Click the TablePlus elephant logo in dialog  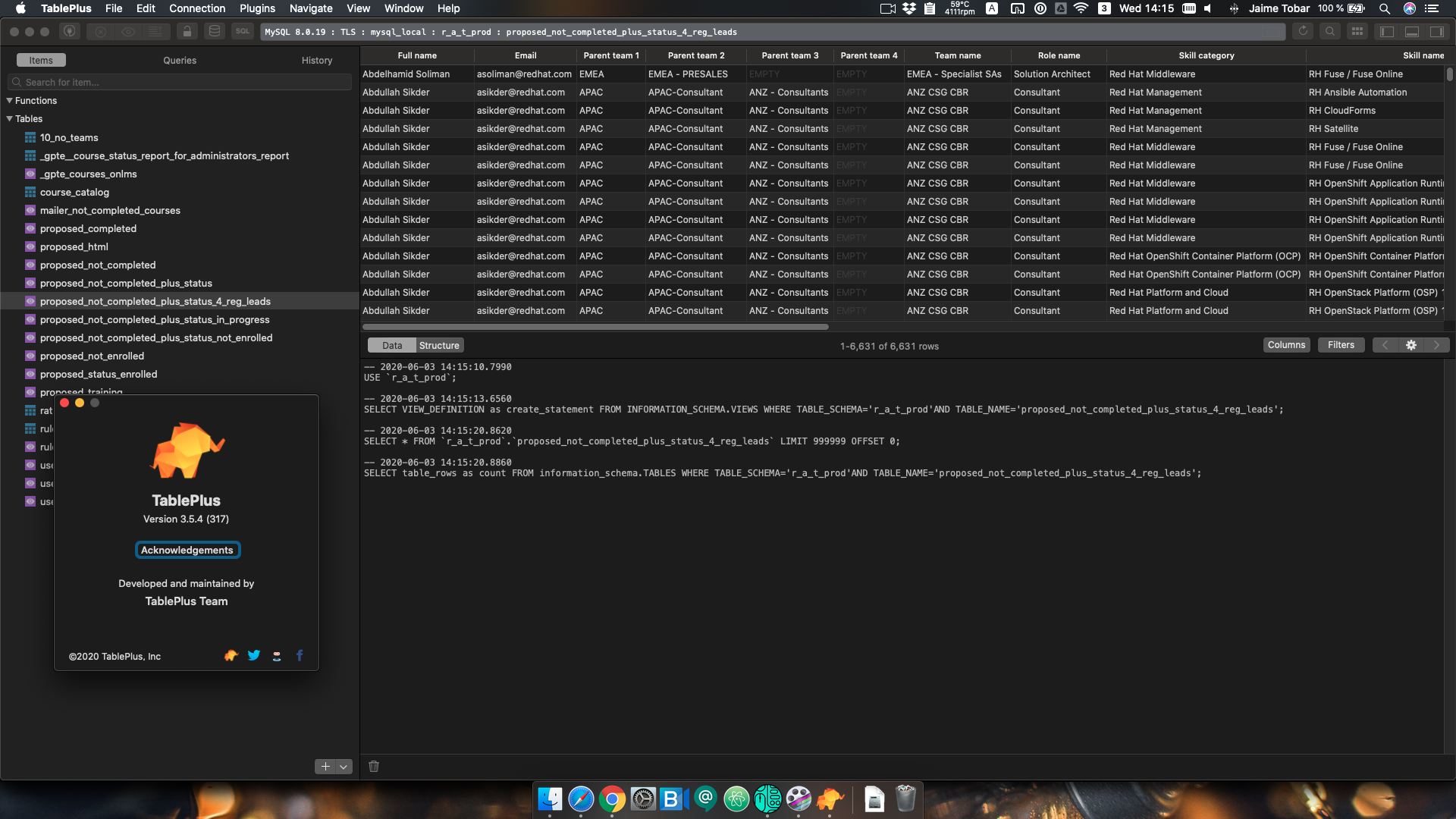[x=187, y=449]
